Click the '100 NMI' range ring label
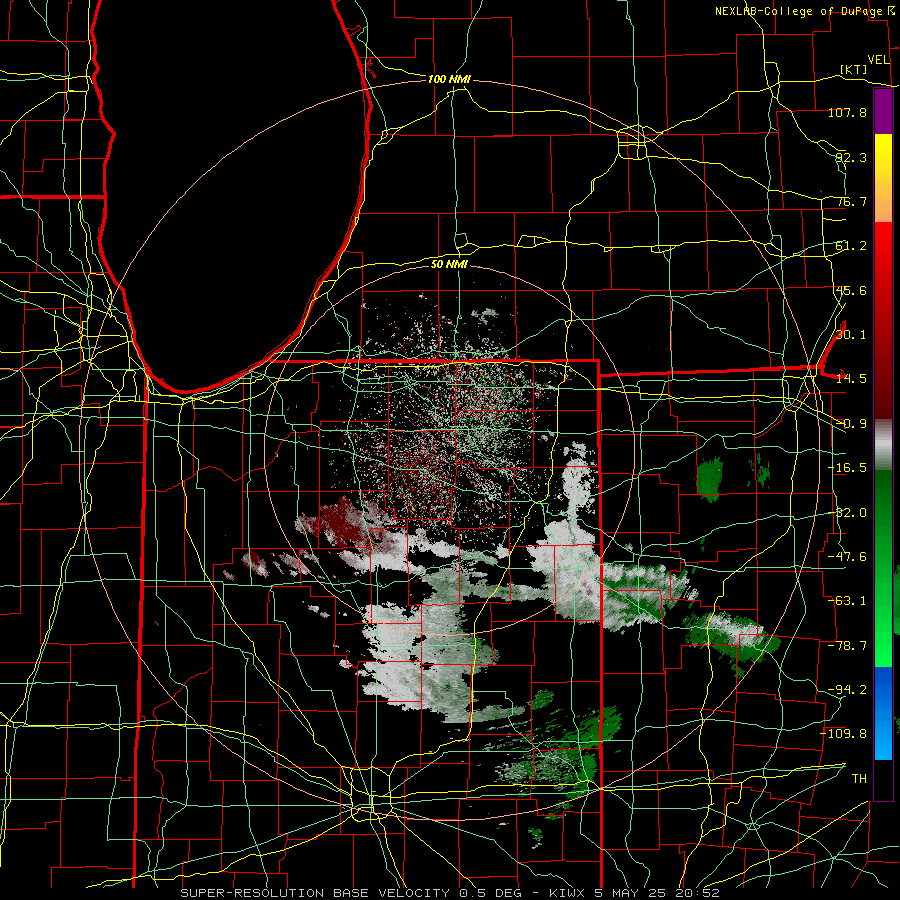900x900 pixels. [x=449, y=79]
